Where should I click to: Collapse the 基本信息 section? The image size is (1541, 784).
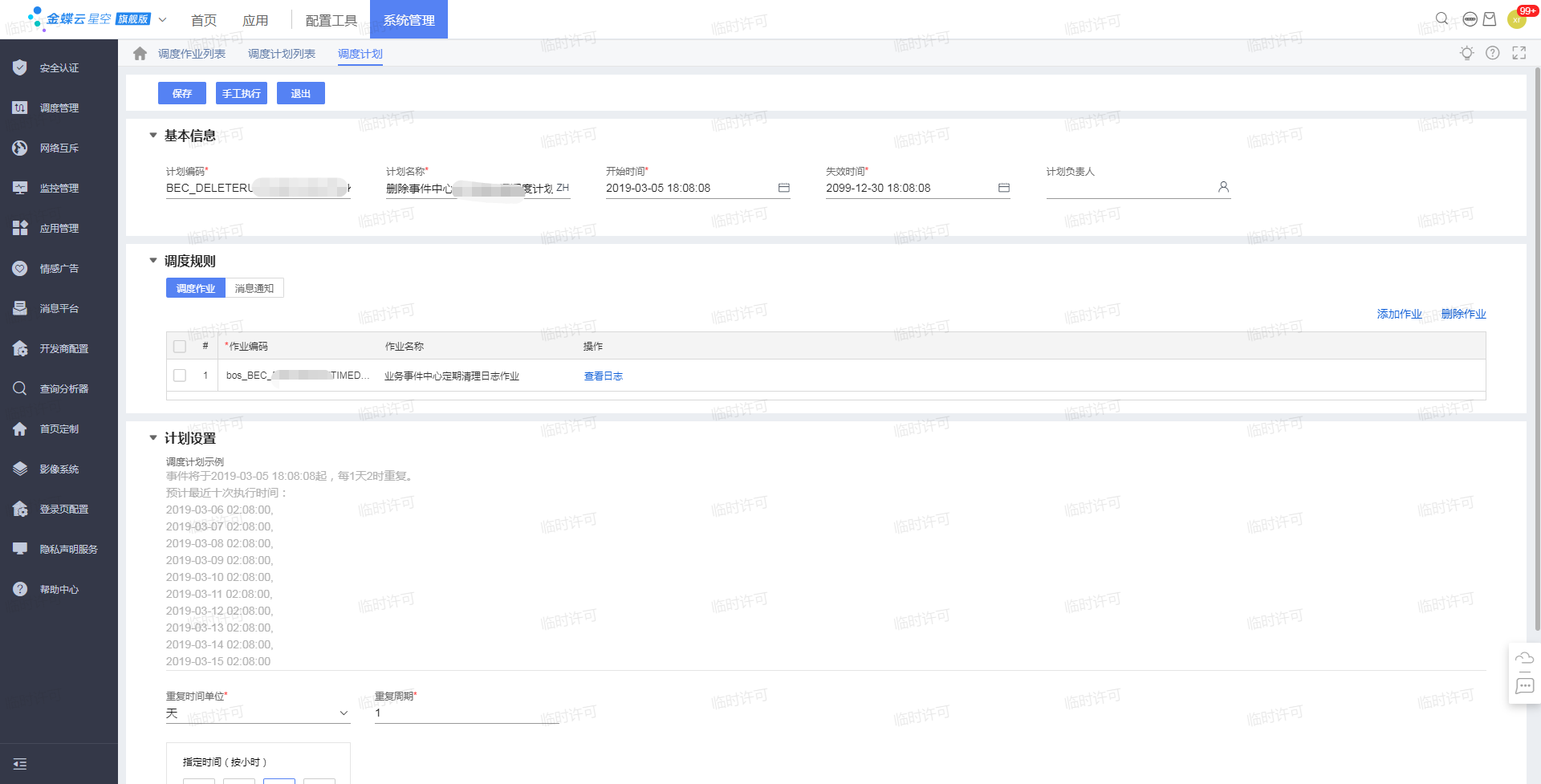click(153, 136)
